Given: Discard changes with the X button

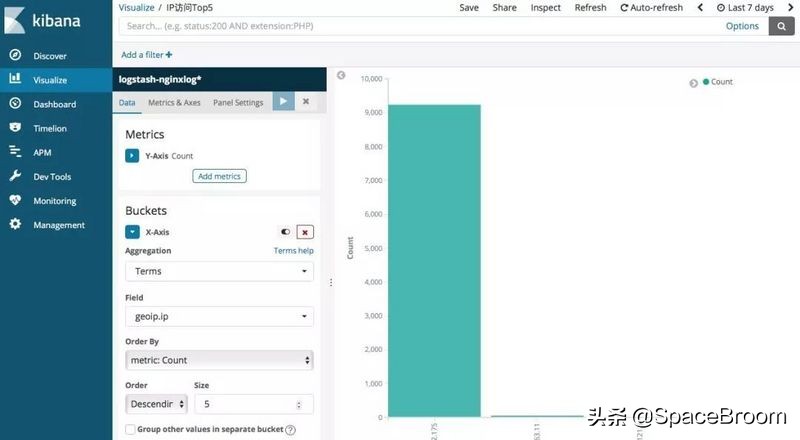Looking at the screenshot, I should (306, 101).
